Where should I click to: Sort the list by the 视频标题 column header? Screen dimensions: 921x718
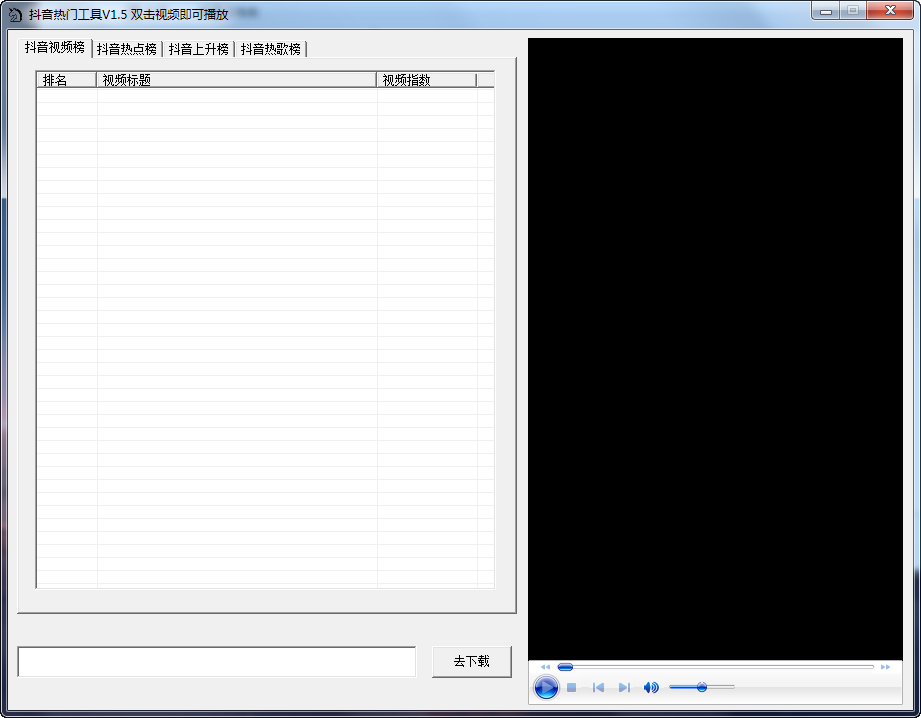(236, 80)
